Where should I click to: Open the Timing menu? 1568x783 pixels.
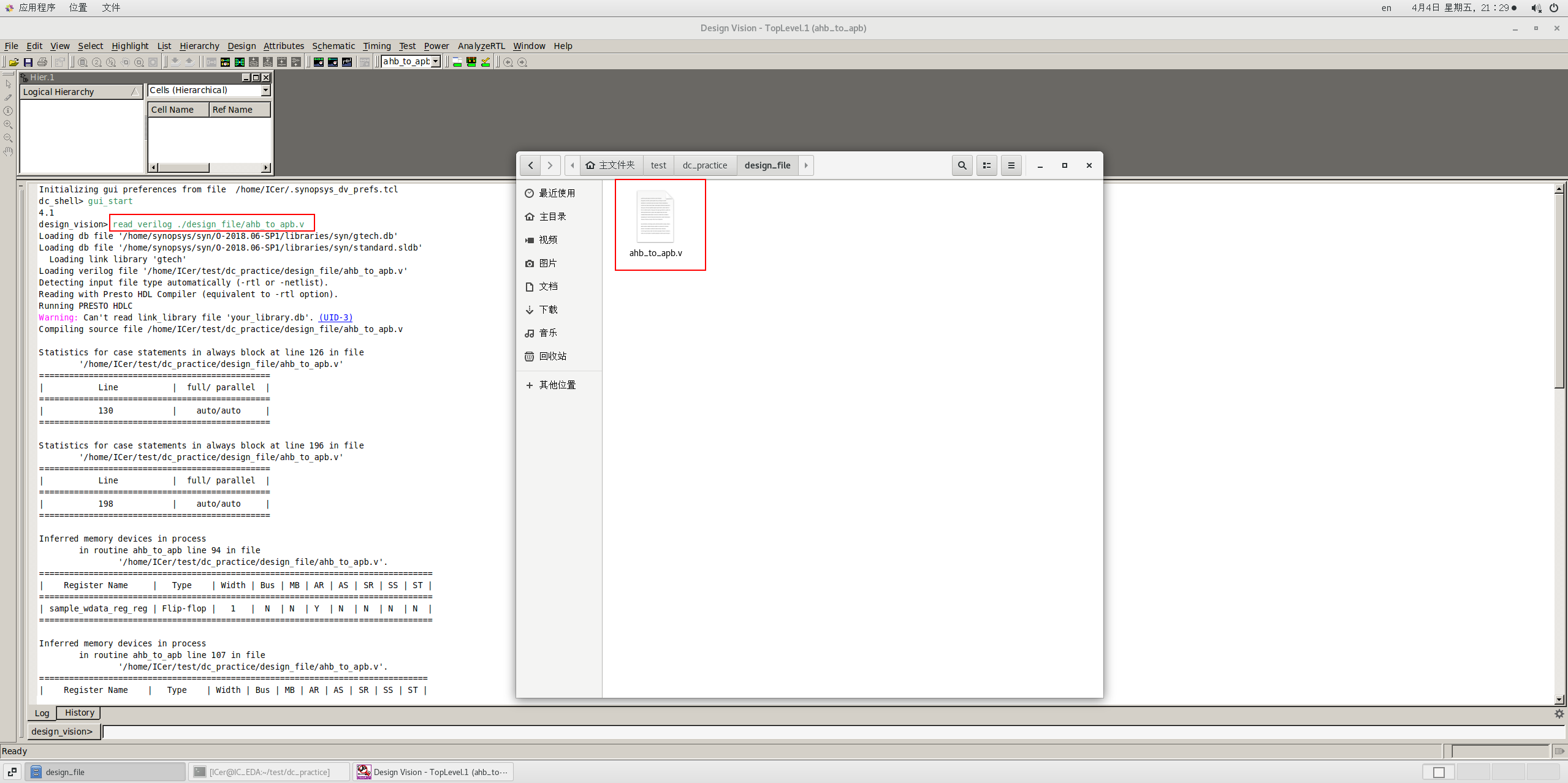click(376, 46)
